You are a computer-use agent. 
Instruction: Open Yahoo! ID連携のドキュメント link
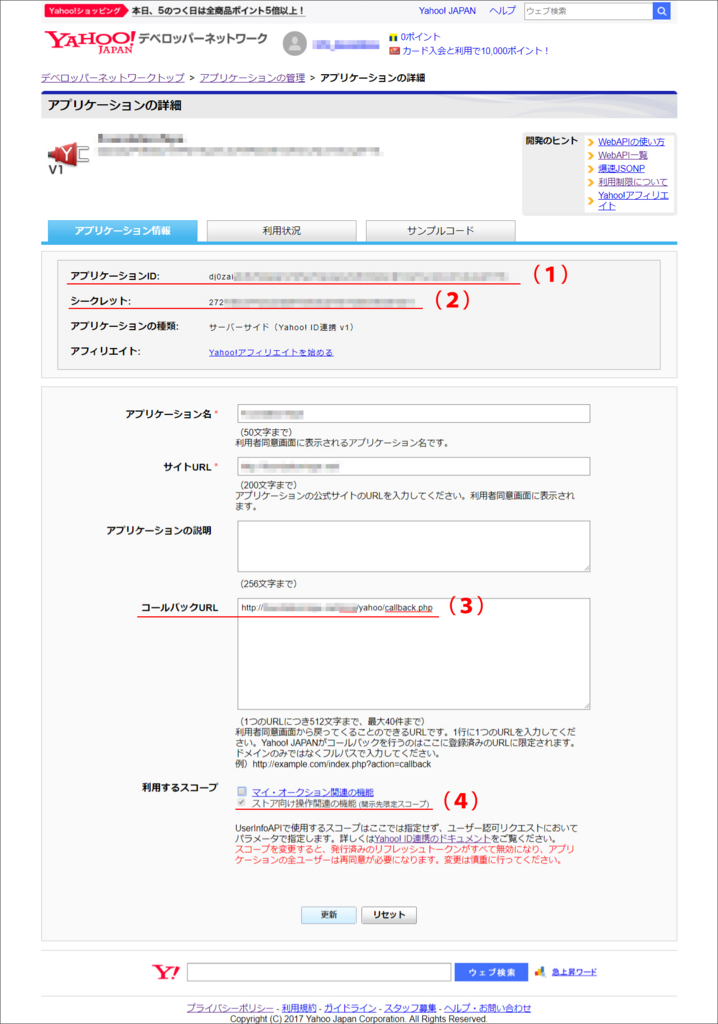tap(432, 839)
